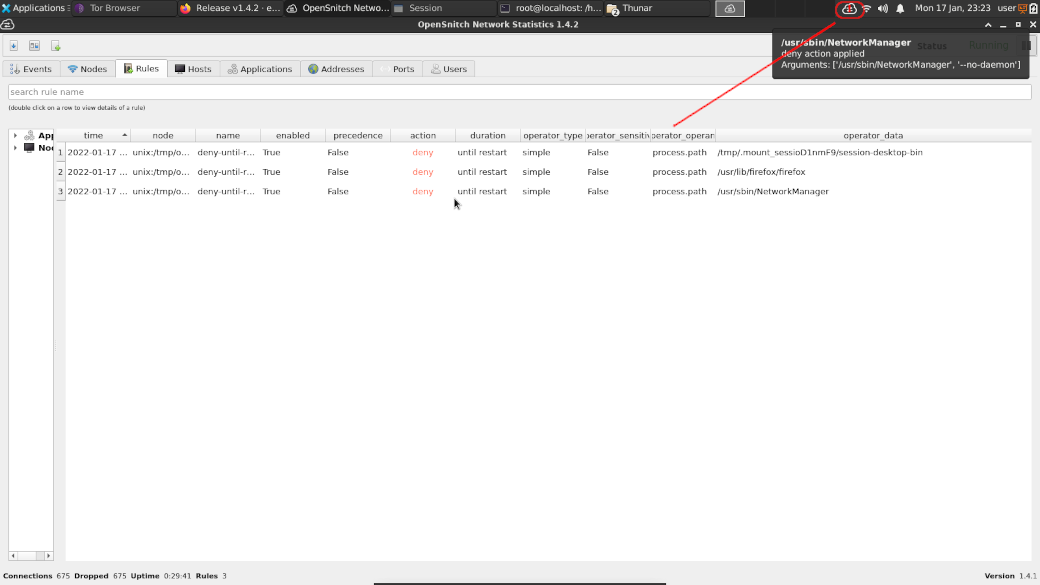Click the battery status tray icon

tap(1033, 9)
